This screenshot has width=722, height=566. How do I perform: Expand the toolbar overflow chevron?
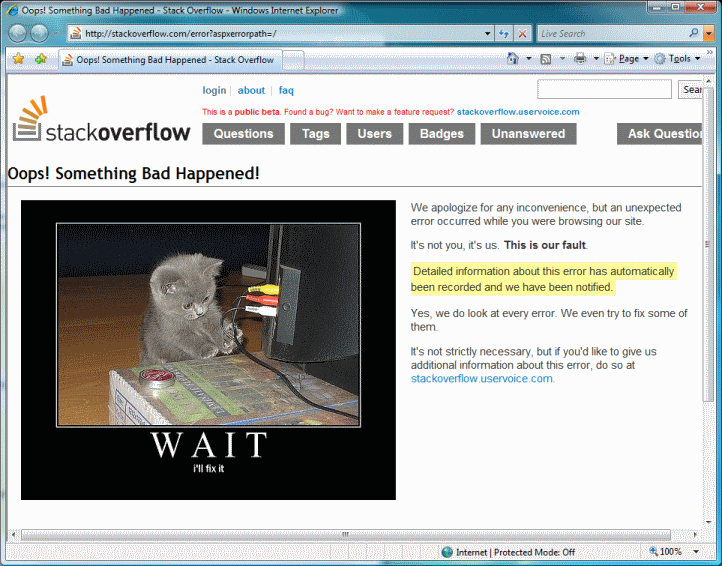pyautogui.click(x=710, y=52)
